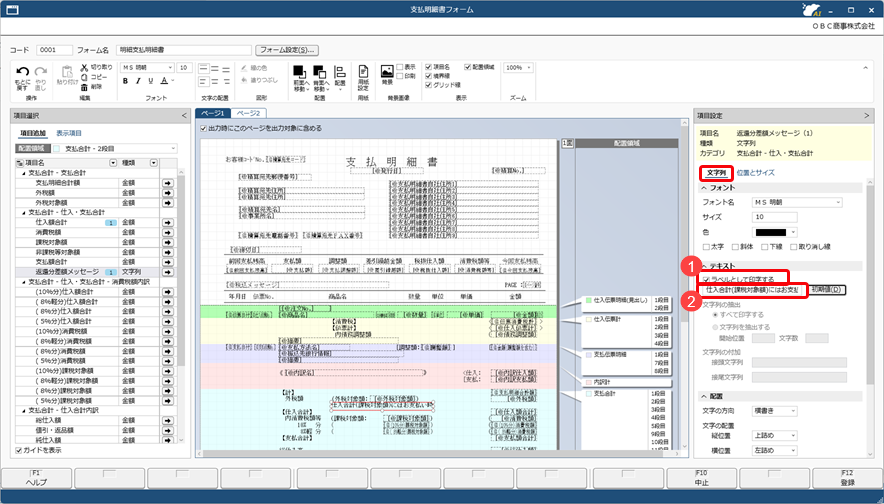Toggle background 印刷 checkbox

400,76
